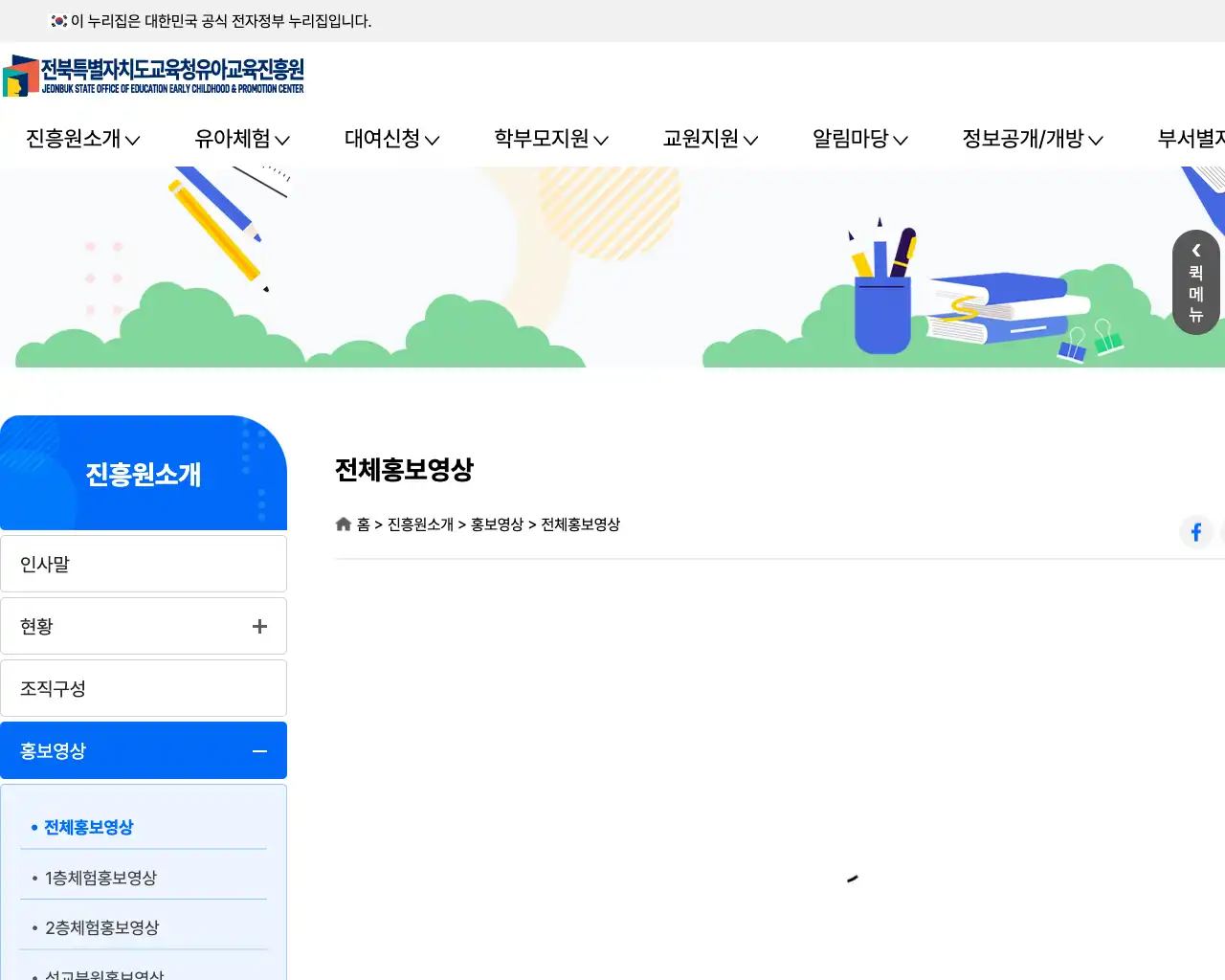
Task: Click the home icon in the breadcrumb
Action: [343, 523]
